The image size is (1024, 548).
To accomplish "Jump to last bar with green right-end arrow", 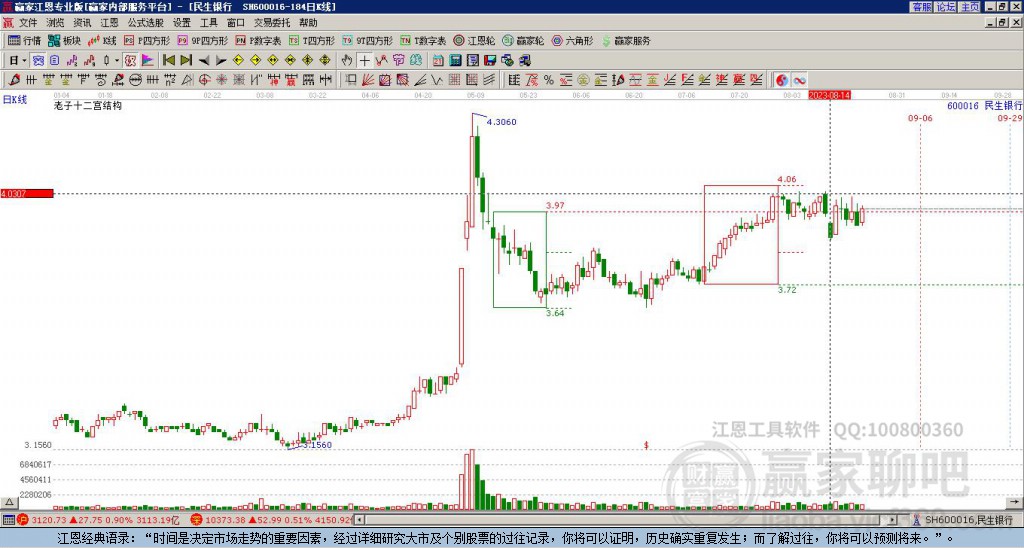I will (x=186, y=61).
